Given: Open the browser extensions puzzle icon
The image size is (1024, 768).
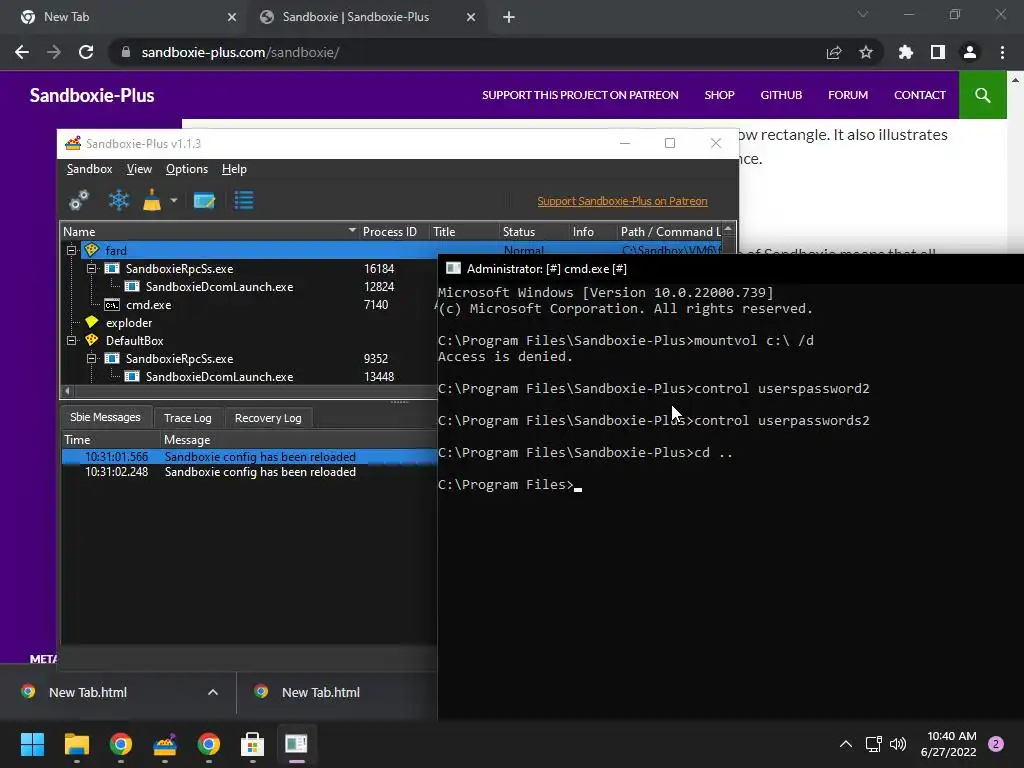Looking at the screenshot, I should click(x=906, y=52).
